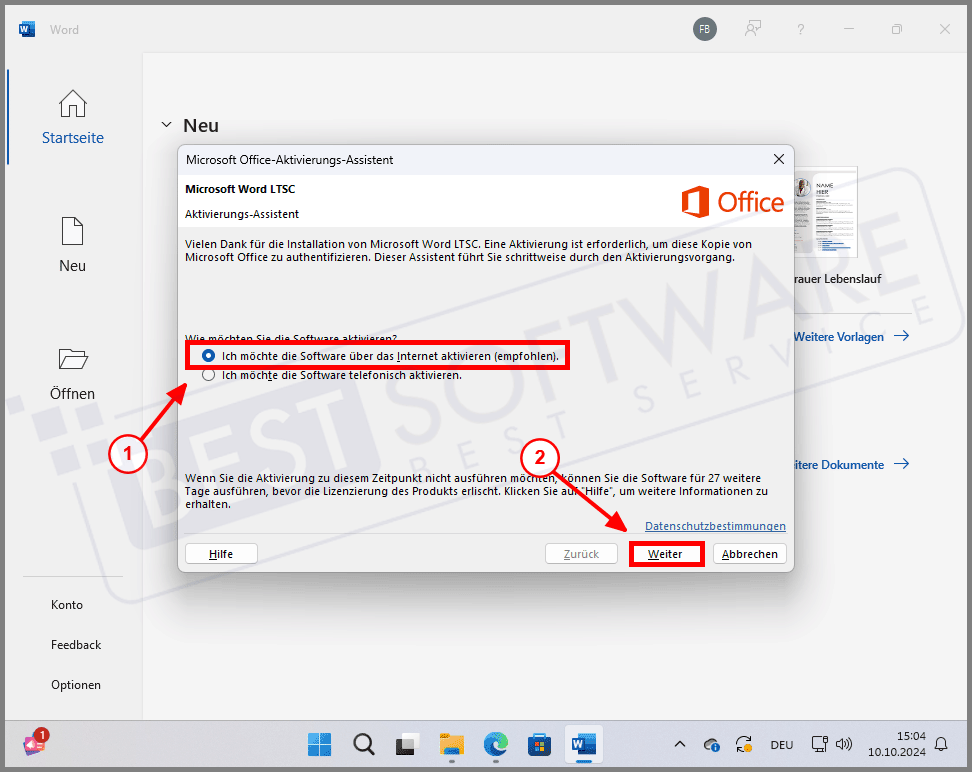Click the OneDrive cloud tray icon
The width and height of the screenshot is (972, 772).
[711, 745]
